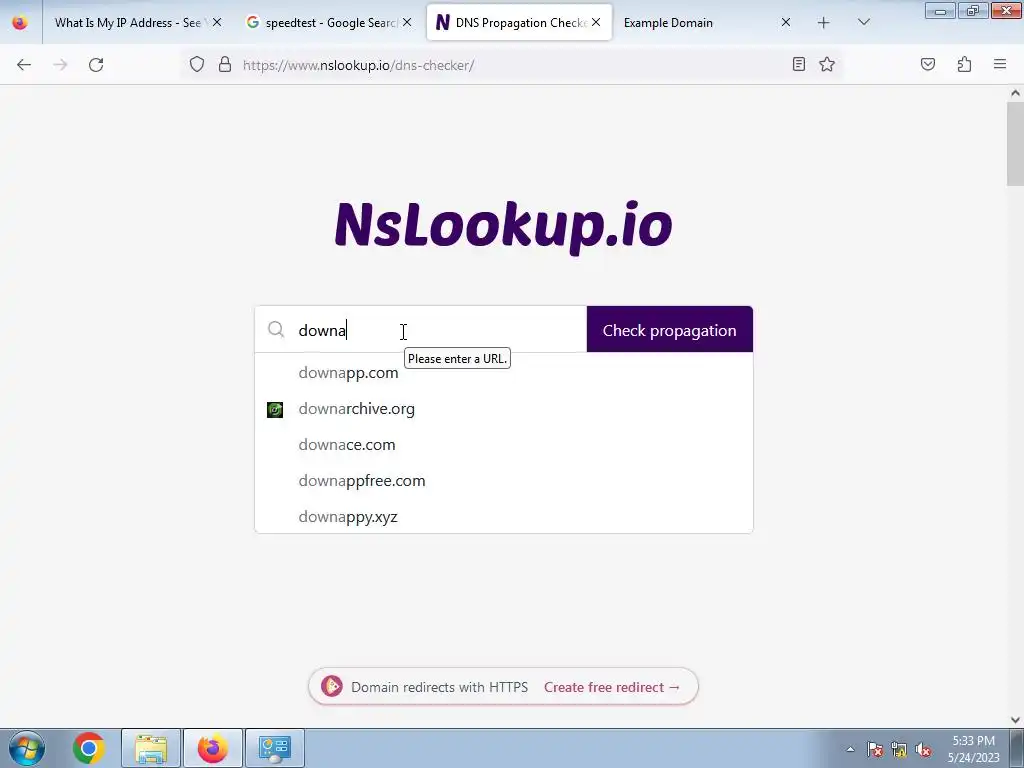Click the vertical scrollbar thumb
The image size is (1024, 768).
(1015, 144)
